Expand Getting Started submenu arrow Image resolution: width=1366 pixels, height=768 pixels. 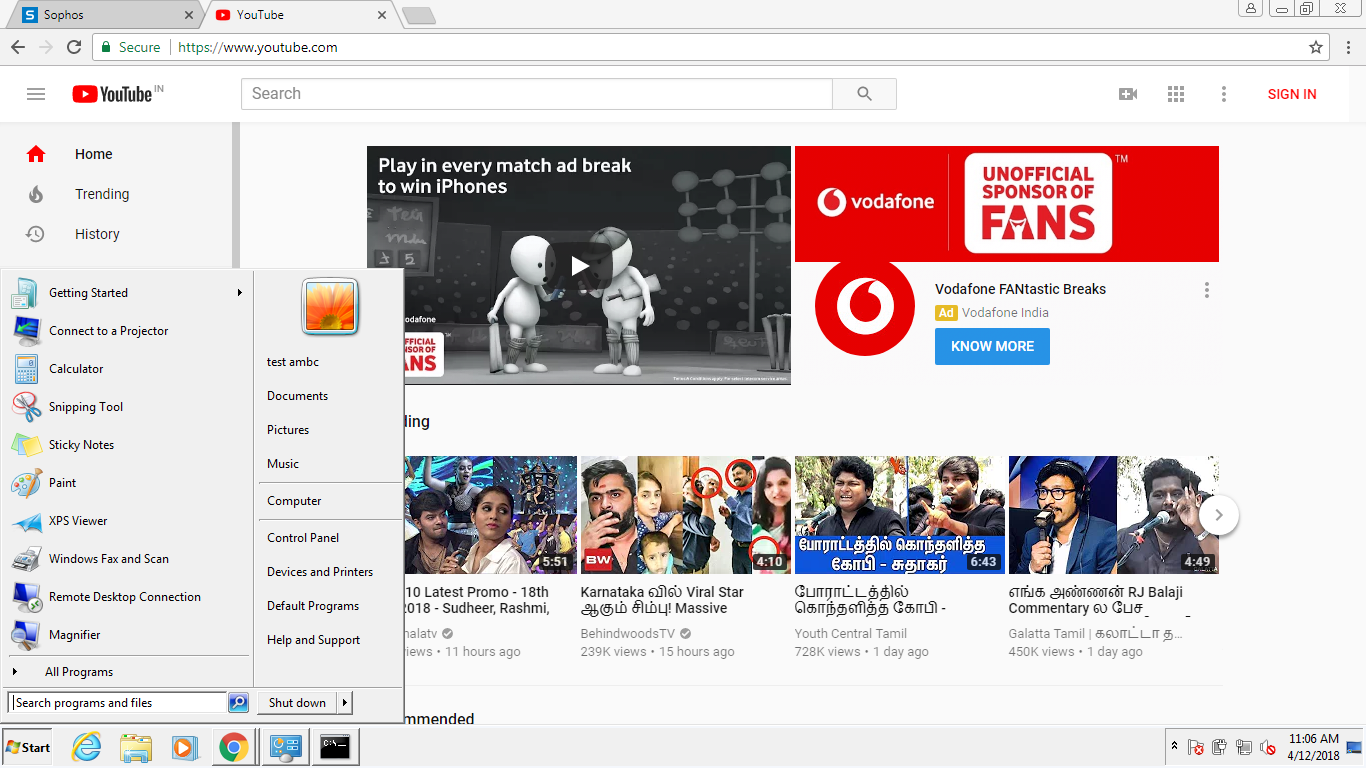pyautogui.click(x=239, y=293)
